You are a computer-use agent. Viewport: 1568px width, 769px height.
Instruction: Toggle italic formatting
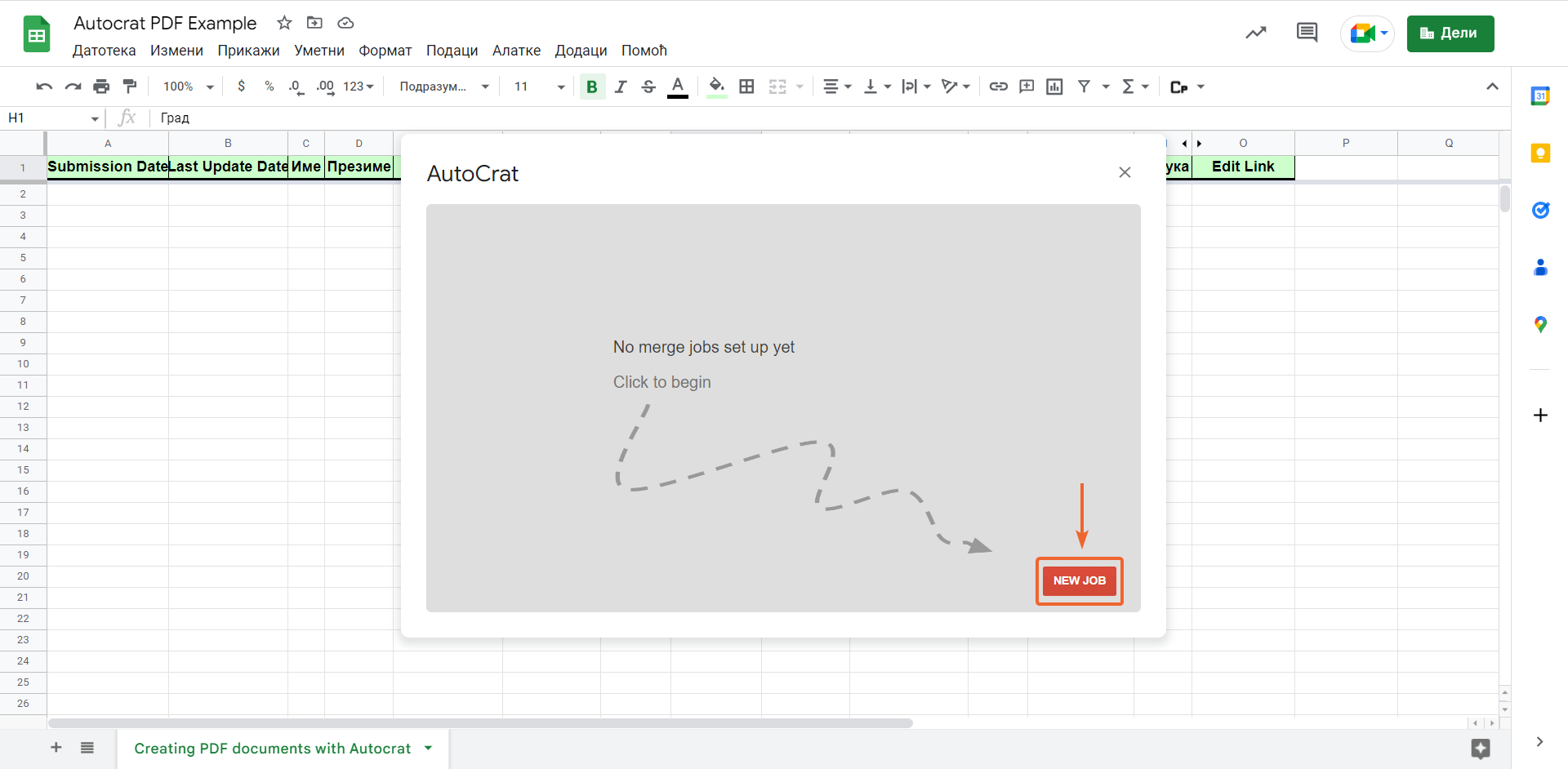pyautogui.click(x=621, y=87)
